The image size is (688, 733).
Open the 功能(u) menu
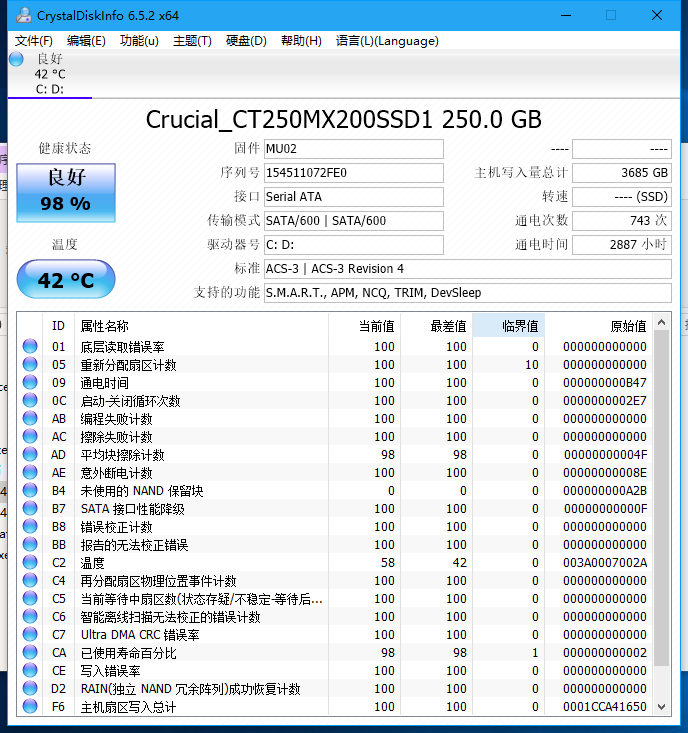[139, 41]
